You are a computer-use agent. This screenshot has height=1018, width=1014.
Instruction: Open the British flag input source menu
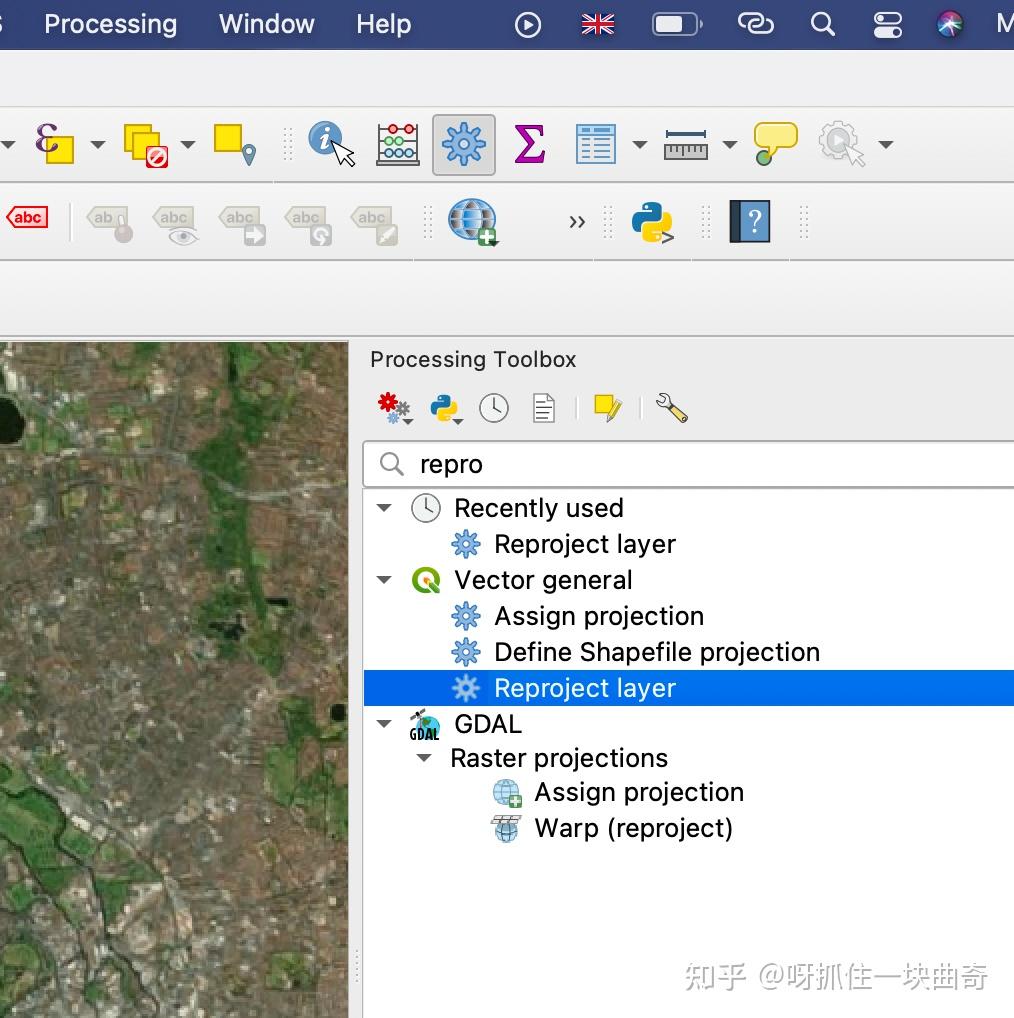[x=598, y=25]
